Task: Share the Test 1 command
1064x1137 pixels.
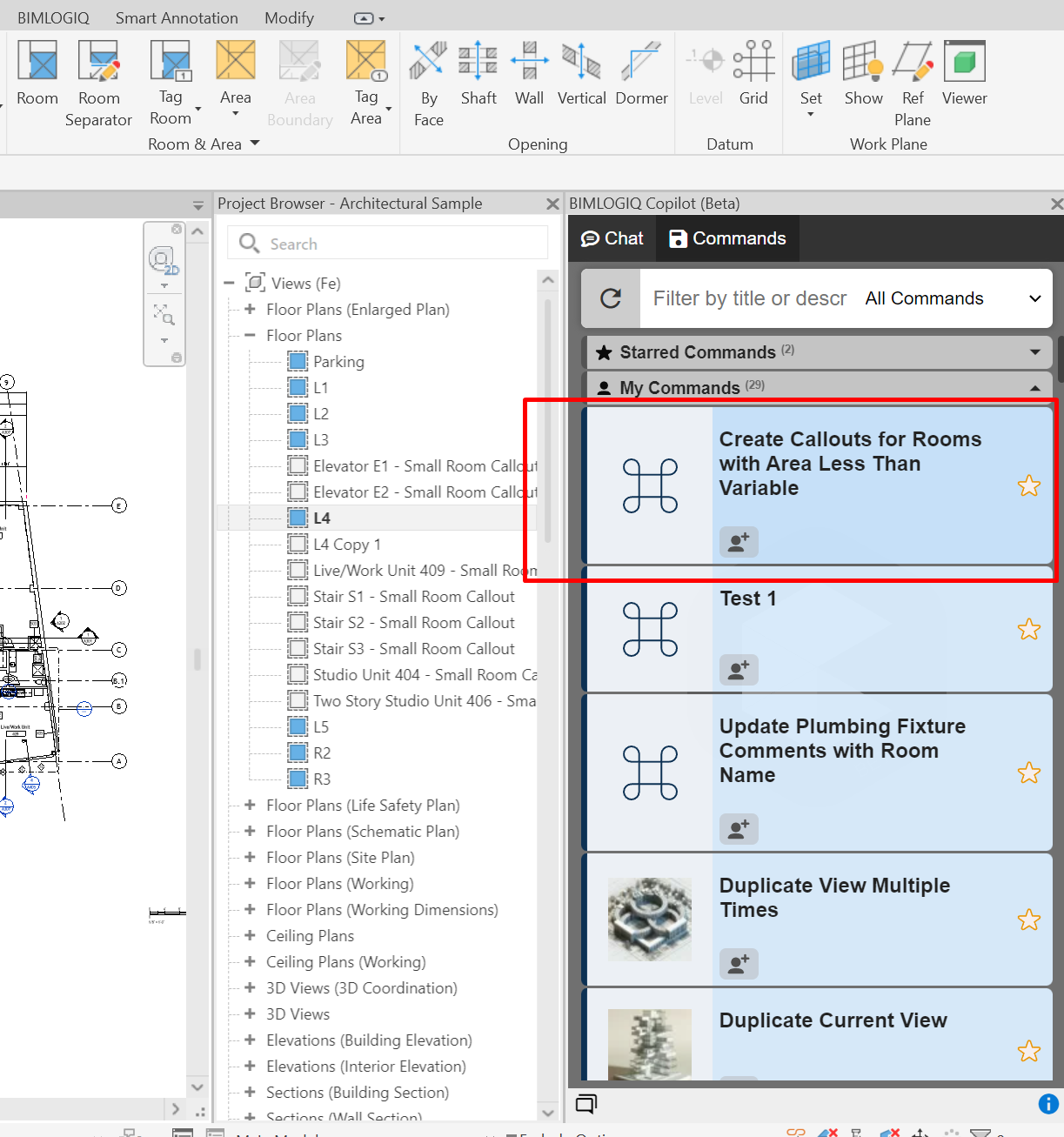Action: [739, 670]
